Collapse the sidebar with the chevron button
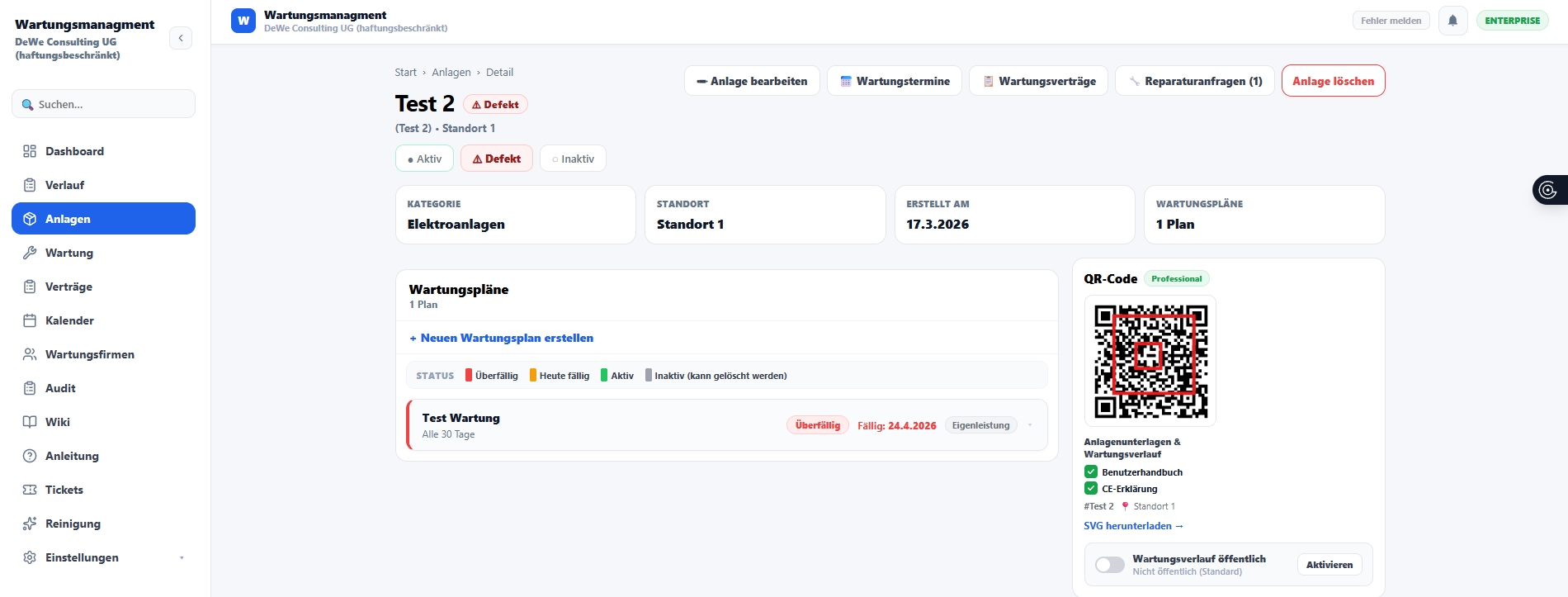This screenshot has width=1568, height=597. 181,38
